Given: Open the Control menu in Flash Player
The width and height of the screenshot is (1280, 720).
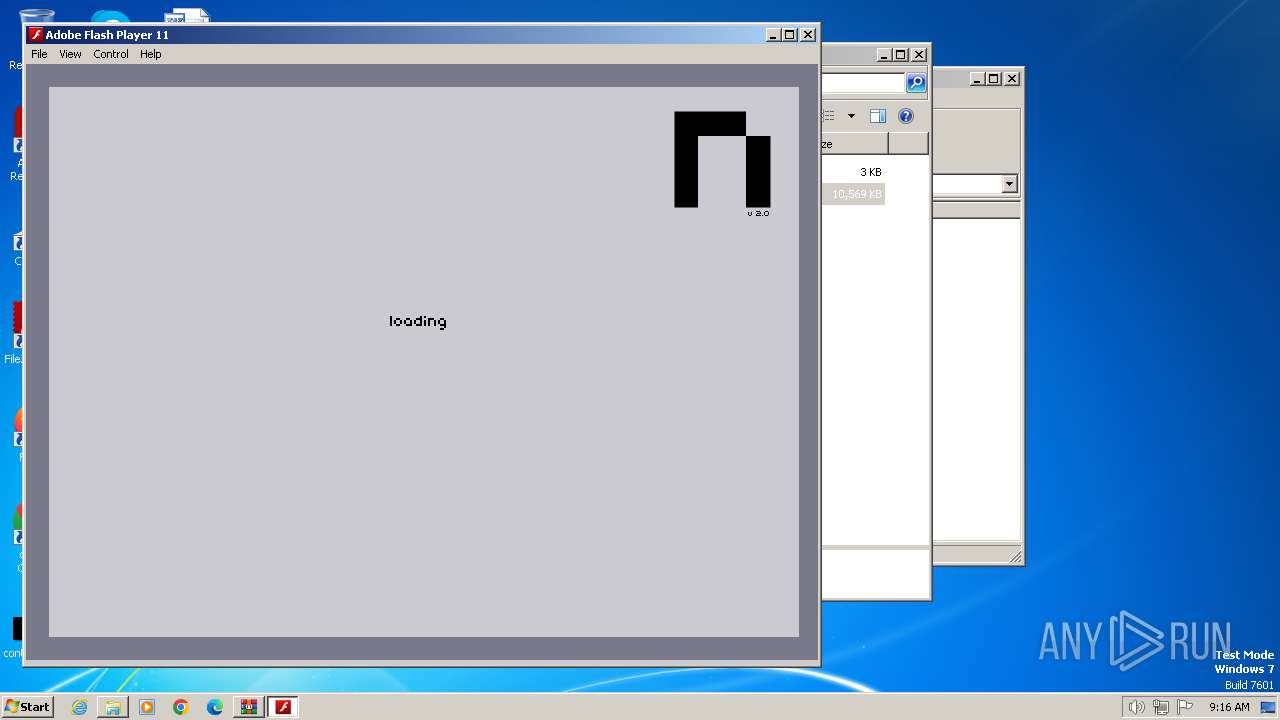Looking at the screenshot, I should [111, 54].
